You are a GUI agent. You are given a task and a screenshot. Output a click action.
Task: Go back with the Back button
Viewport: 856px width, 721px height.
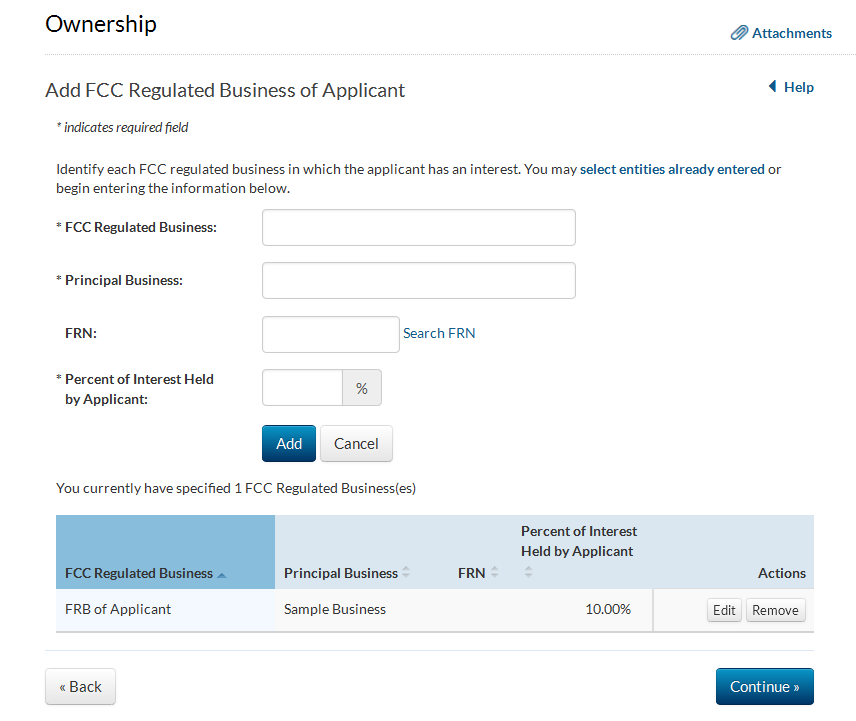(80, 686)
